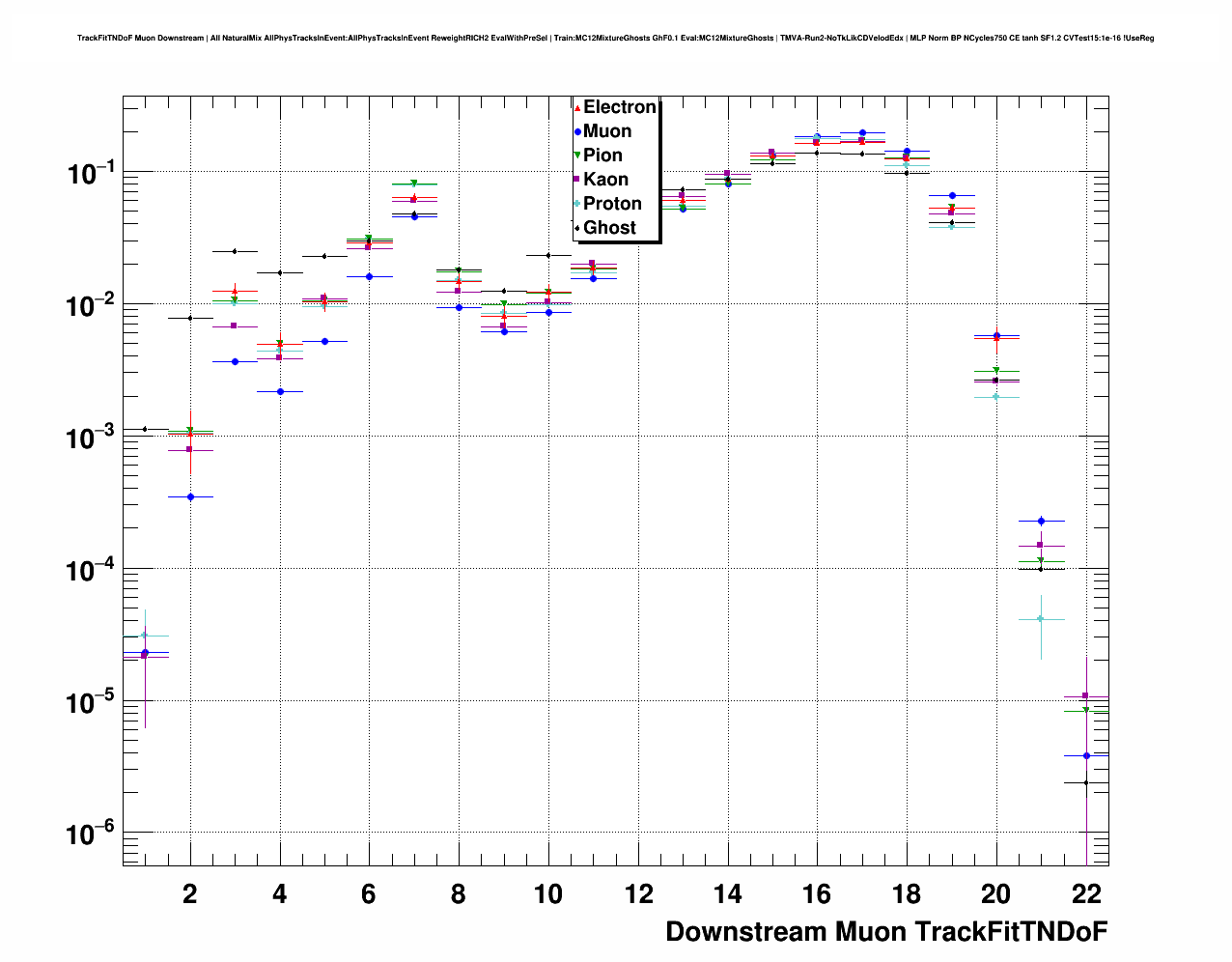
Task: Click the y-axis label 10⁻³
Action: pyautogui.click(x=89, y=436)
